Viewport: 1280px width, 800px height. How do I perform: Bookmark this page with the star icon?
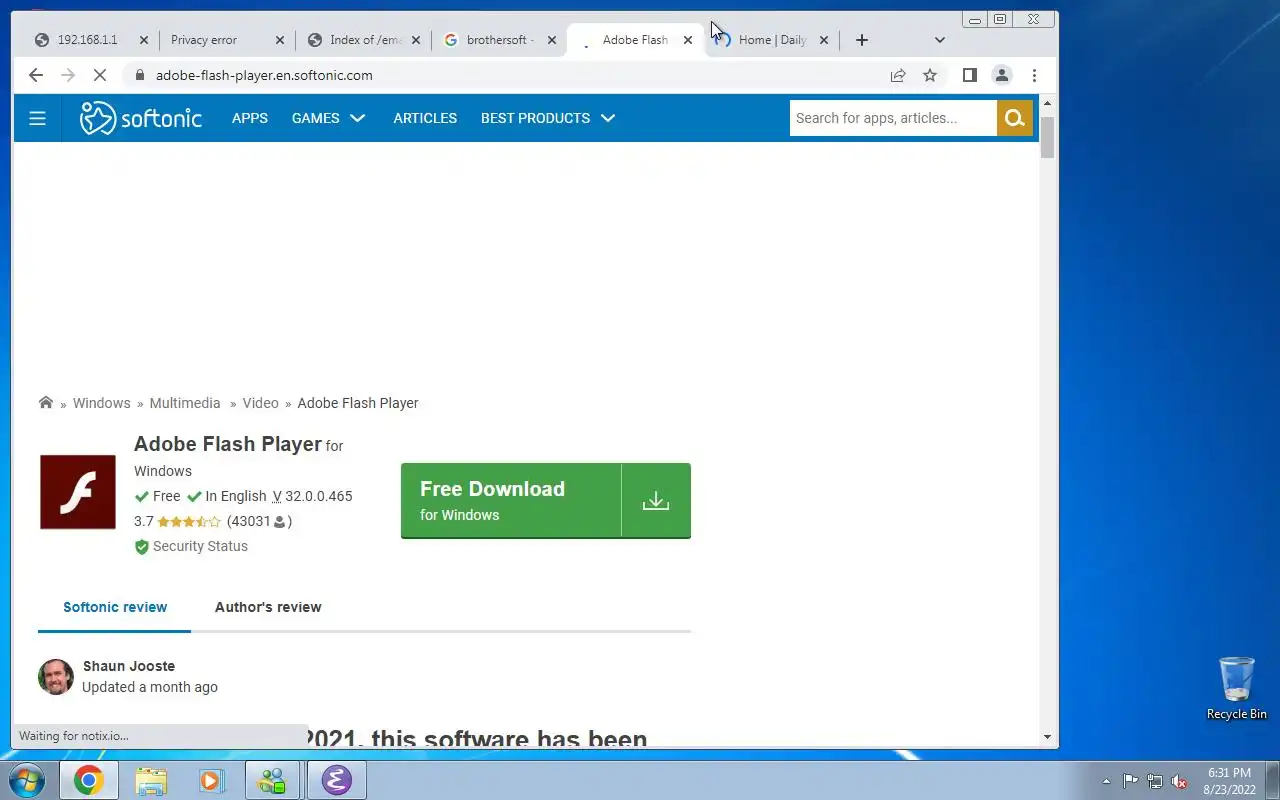click(930, 75)
